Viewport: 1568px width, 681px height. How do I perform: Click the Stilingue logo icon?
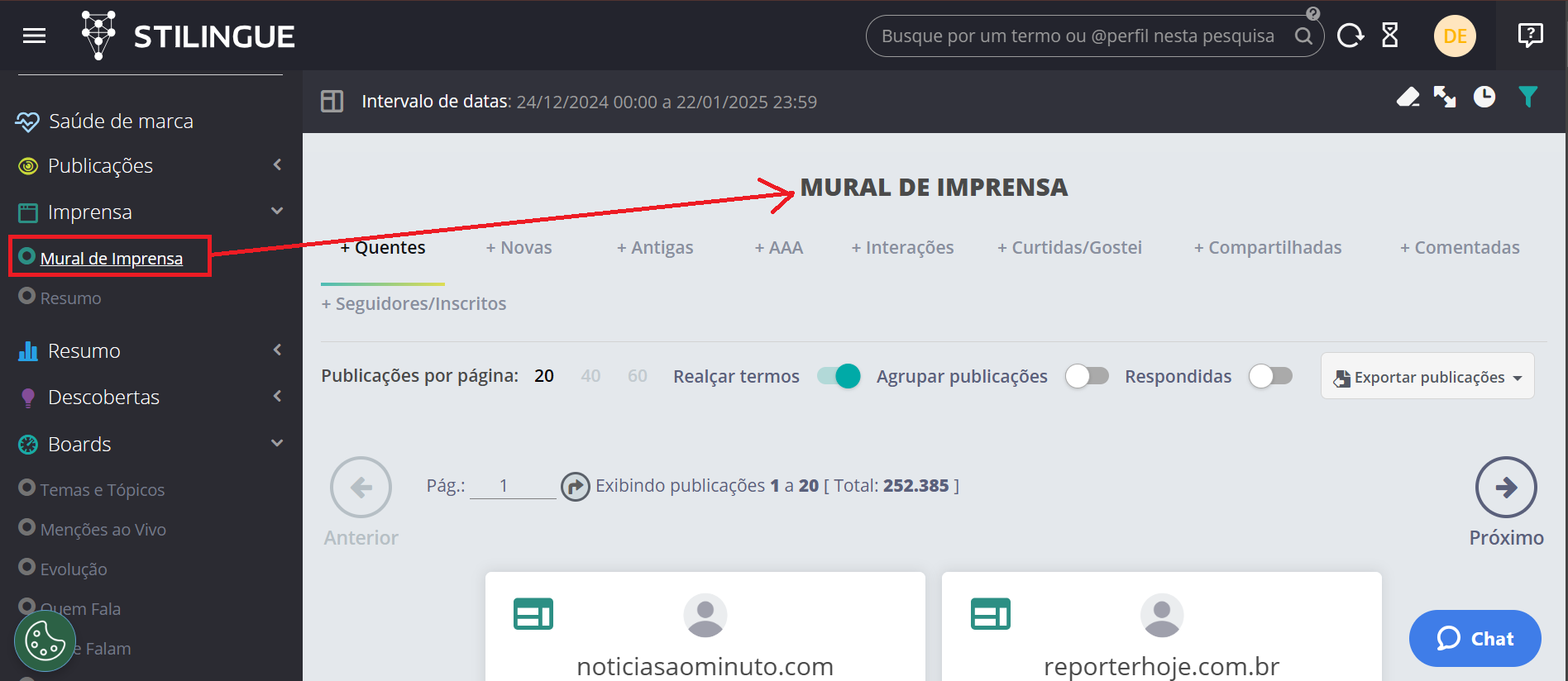(x=98, y=35)
